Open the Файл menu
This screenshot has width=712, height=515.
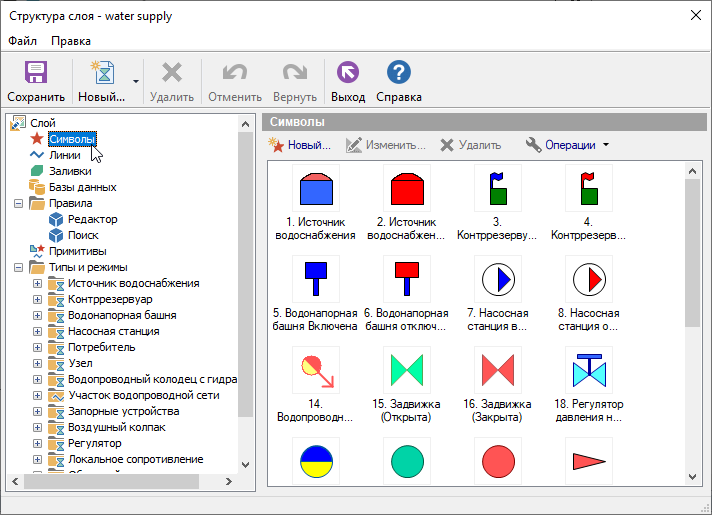tap(22, 41)
